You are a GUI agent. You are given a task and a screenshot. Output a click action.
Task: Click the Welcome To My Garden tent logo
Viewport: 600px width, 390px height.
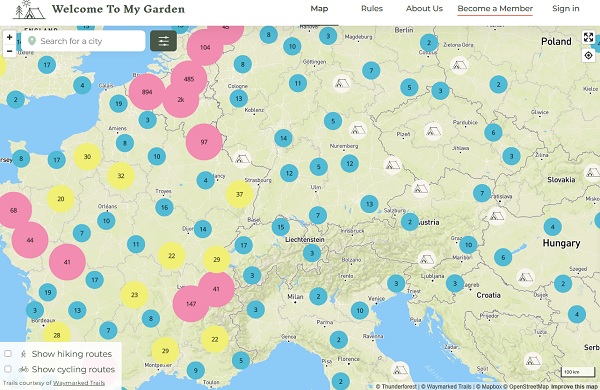(x=29, y=10)
